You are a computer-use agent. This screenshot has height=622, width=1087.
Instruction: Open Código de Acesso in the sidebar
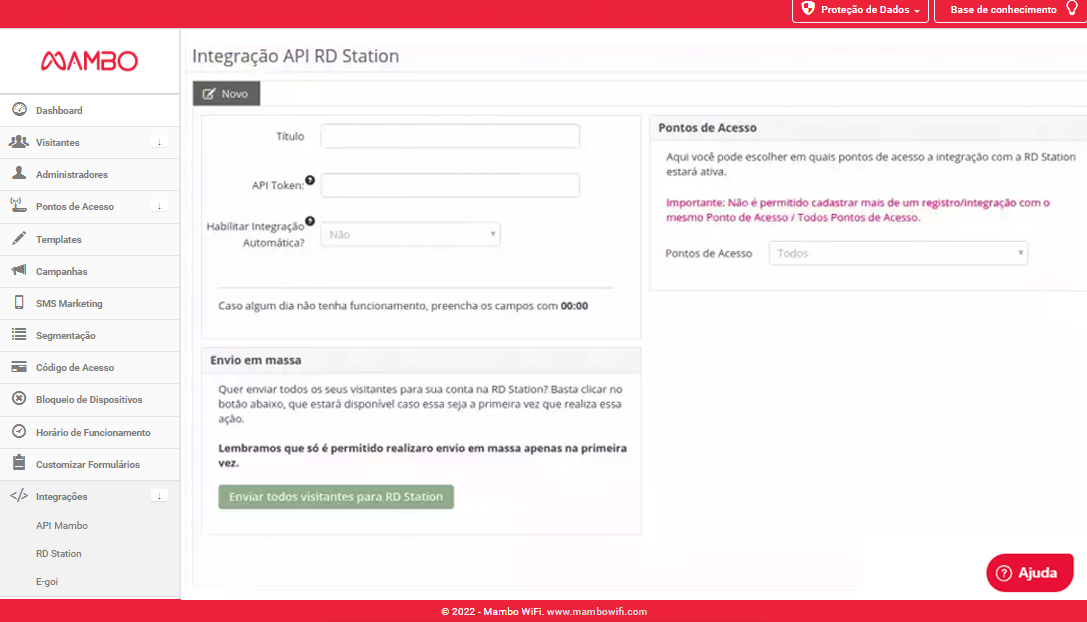point(90,368)
